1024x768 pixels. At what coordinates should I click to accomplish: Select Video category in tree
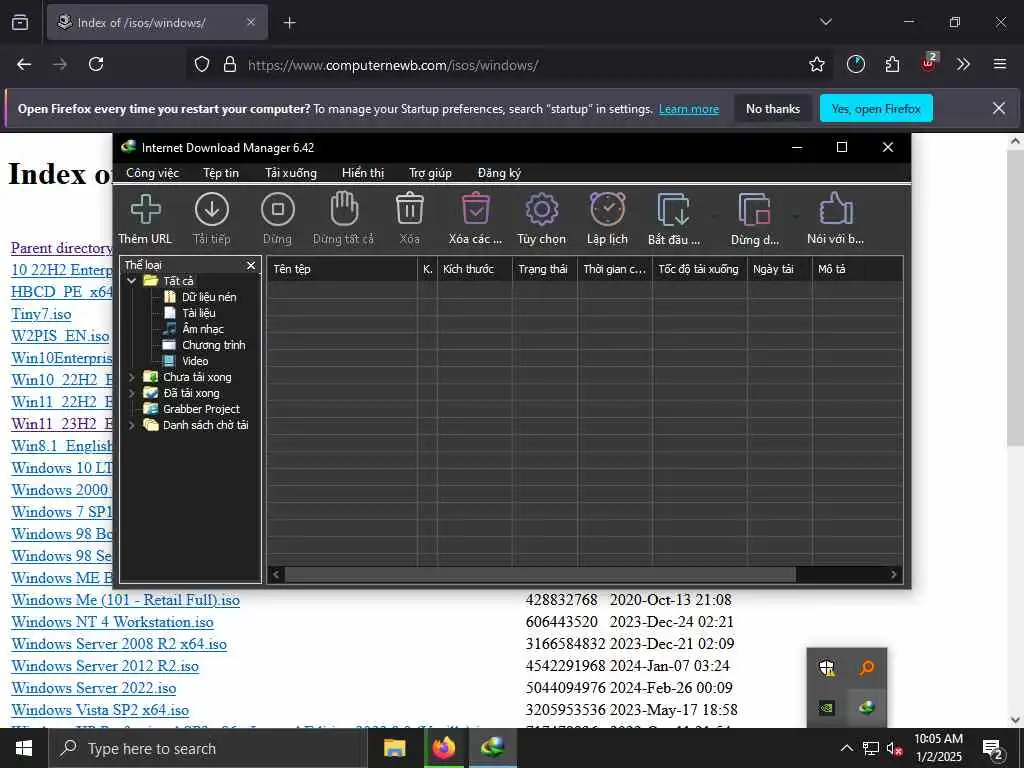click(x=195, y=361)
